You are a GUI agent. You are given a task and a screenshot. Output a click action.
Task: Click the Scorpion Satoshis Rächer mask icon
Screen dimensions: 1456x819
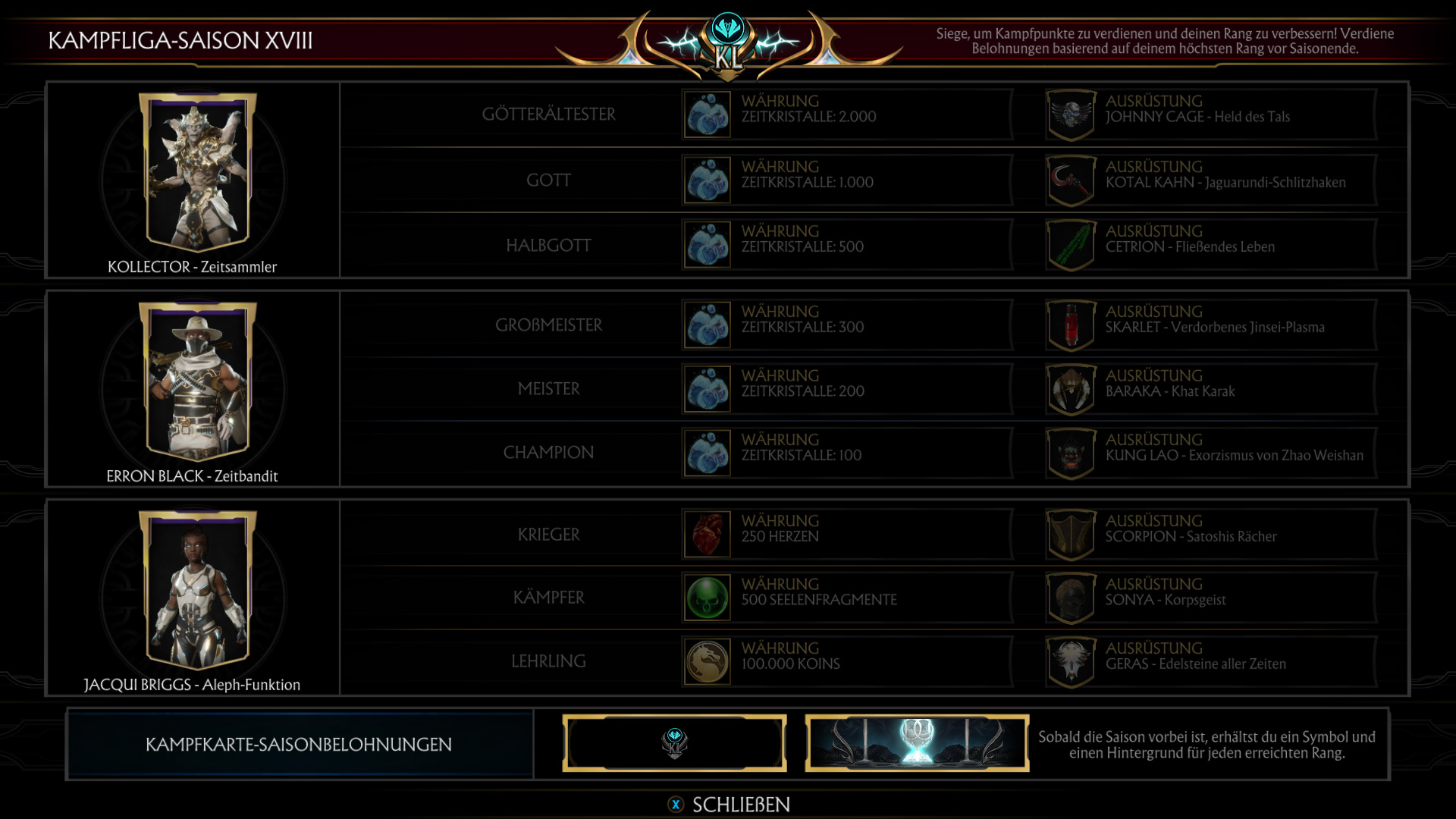point(1071,535)
